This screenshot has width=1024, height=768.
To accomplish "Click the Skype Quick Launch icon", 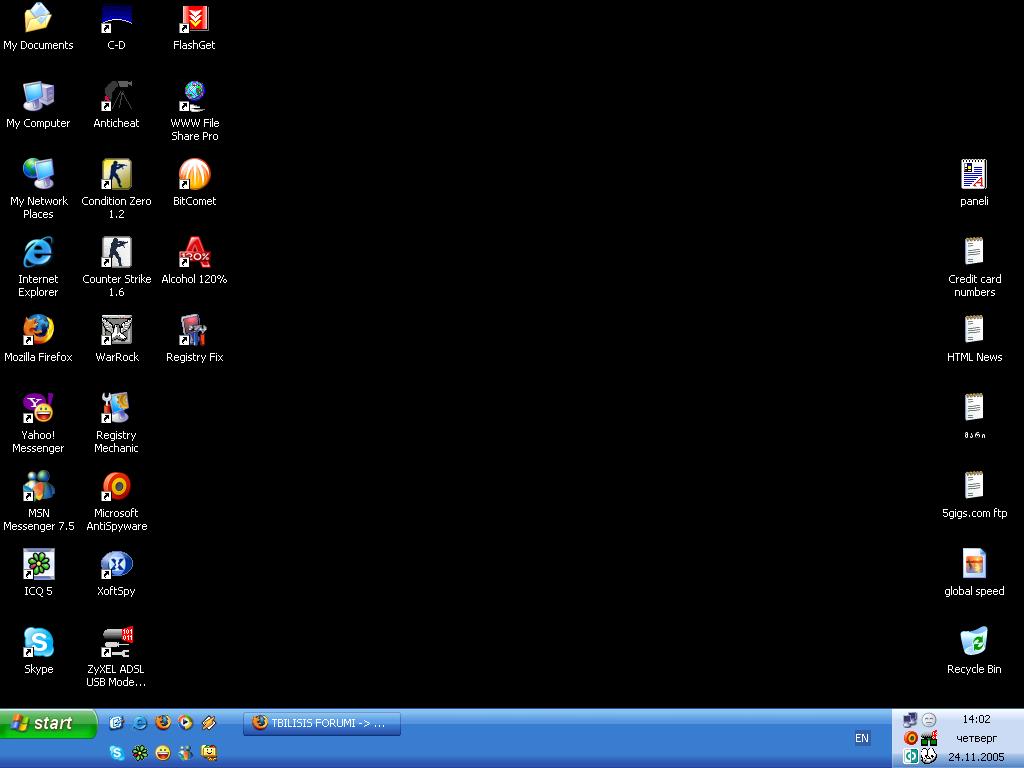I will coord(116,753).
